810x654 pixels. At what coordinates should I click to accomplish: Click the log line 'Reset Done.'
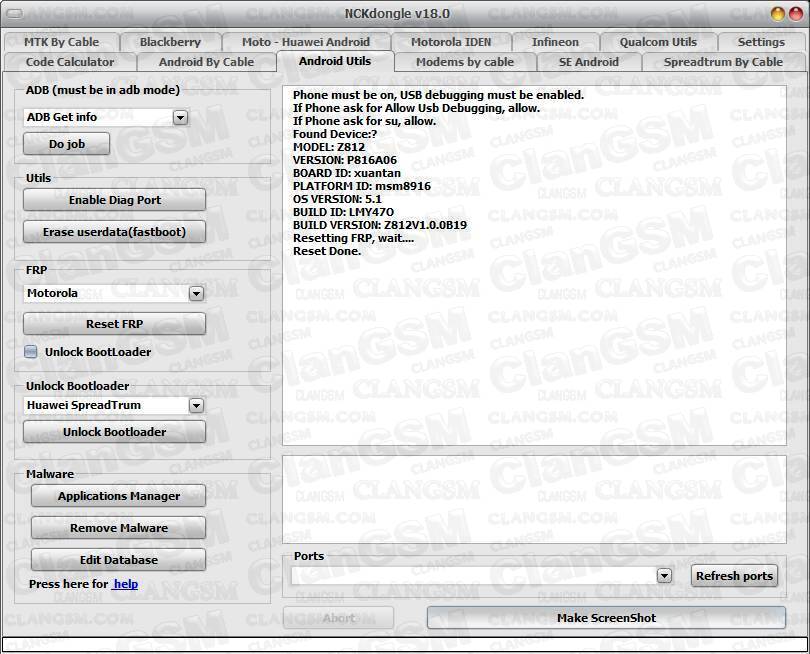click(x=327, y=251)
